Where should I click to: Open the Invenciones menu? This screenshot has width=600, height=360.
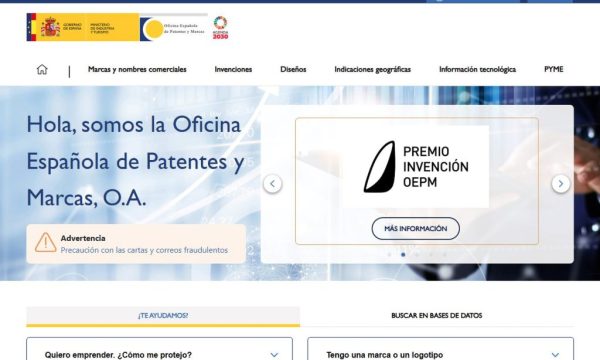coord(233,69)
